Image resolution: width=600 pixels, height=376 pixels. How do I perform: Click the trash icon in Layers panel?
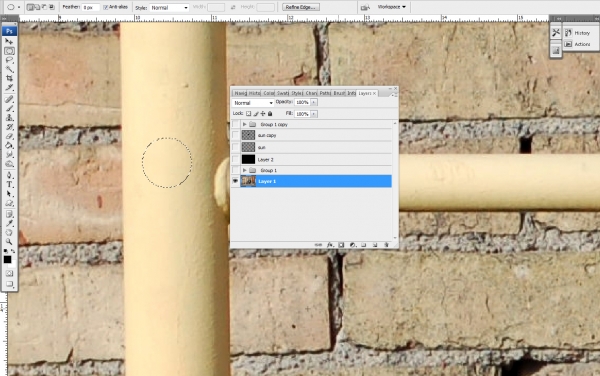[386, 245]
